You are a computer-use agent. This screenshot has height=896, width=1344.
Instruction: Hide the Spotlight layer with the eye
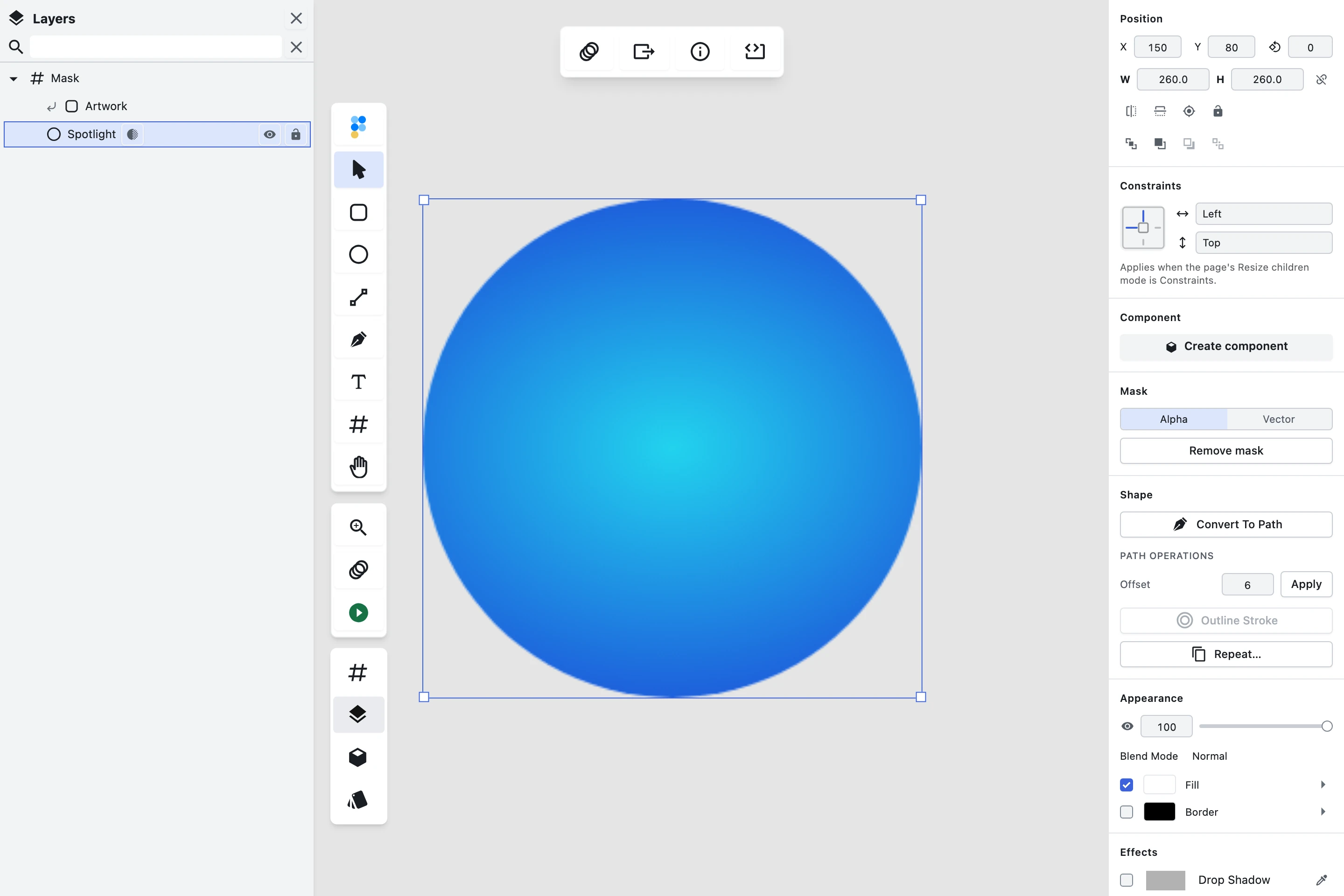pos(270,134)
